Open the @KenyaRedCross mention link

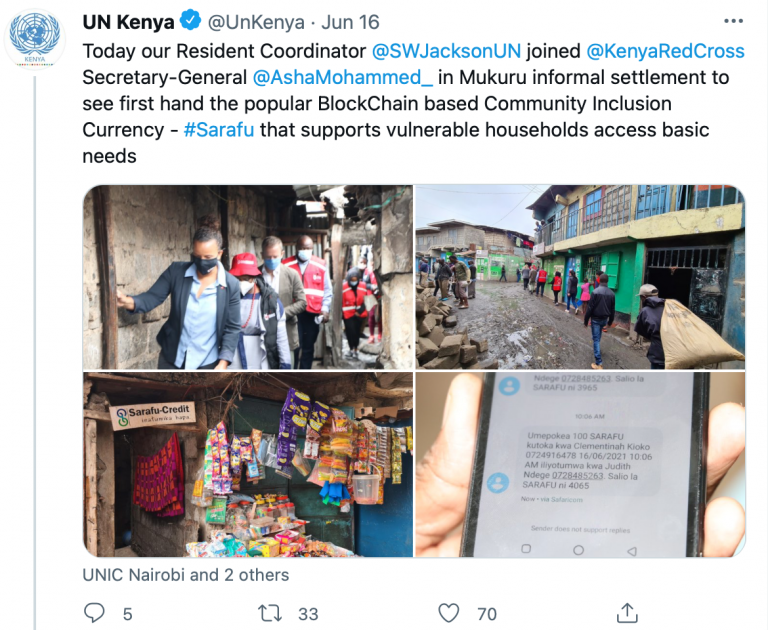point(665,51)
